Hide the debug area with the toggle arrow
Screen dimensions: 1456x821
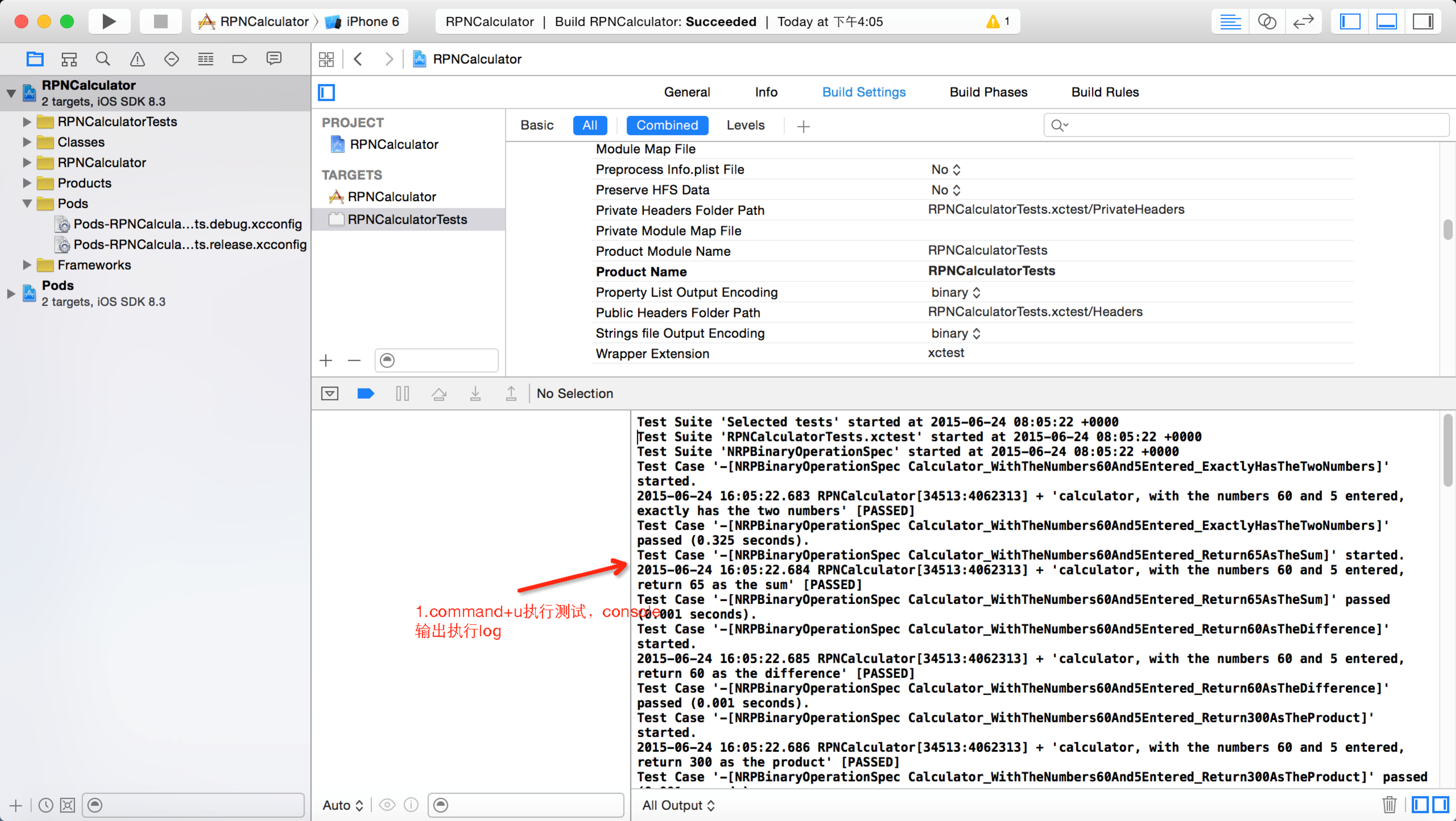330,393
